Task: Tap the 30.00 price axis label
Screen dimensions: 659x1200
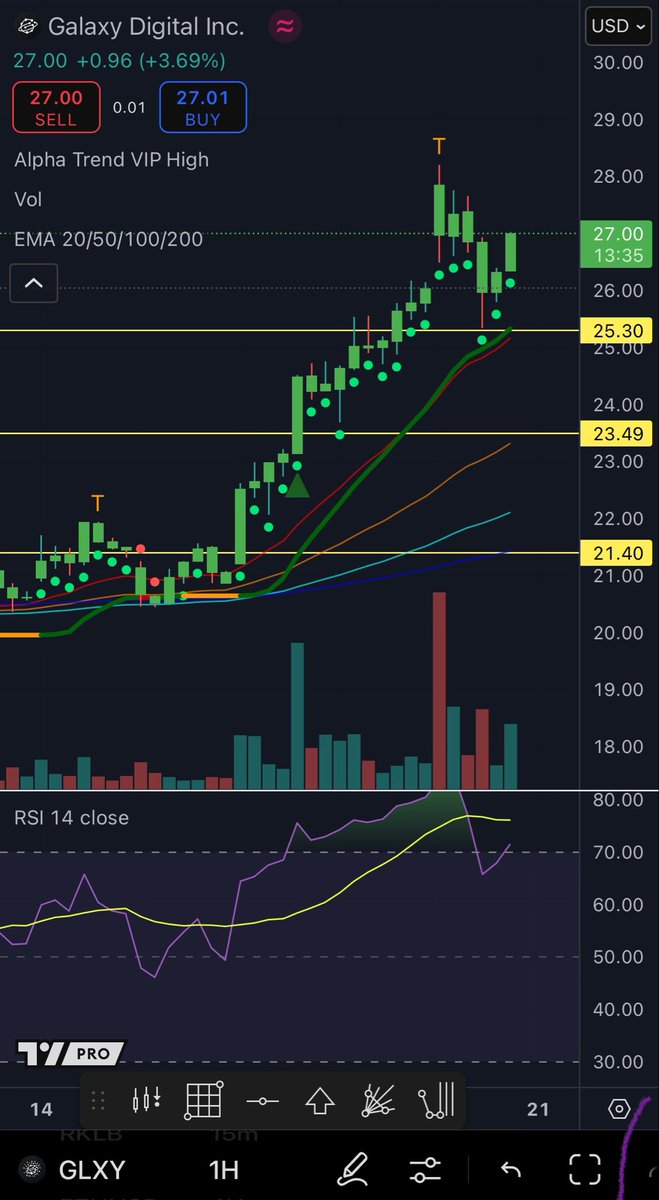Action: tap(617, 62)
